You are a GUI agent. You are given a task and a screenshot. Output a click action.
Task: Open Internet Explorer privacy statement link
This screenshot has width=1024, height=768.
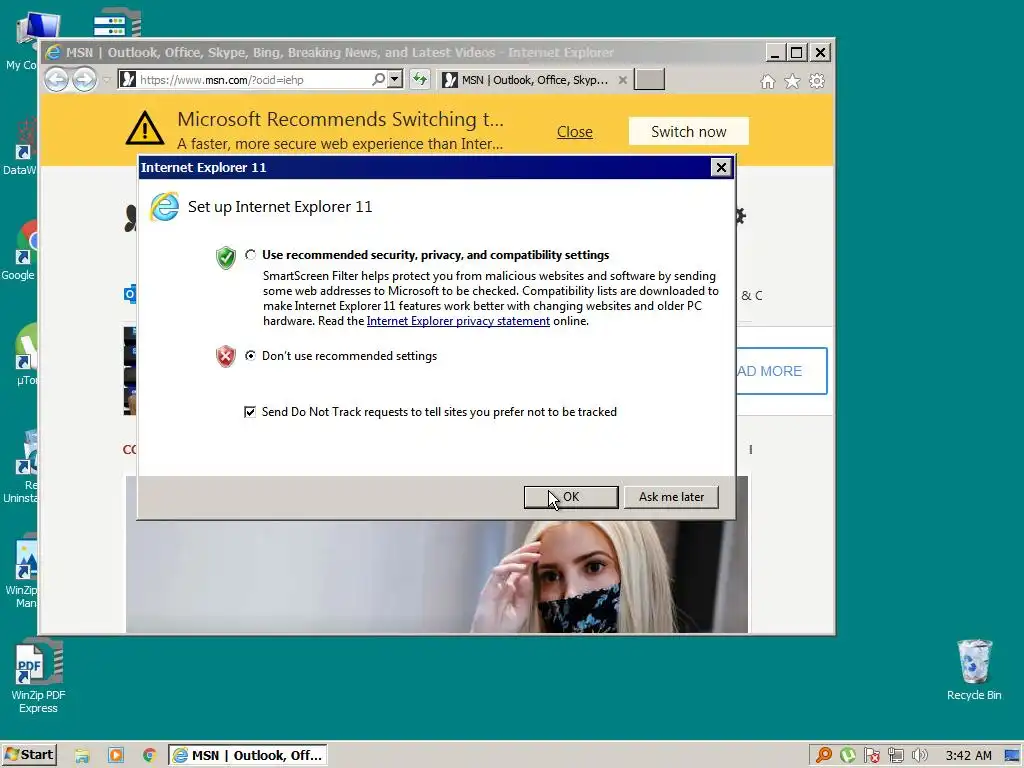point(458,321)
